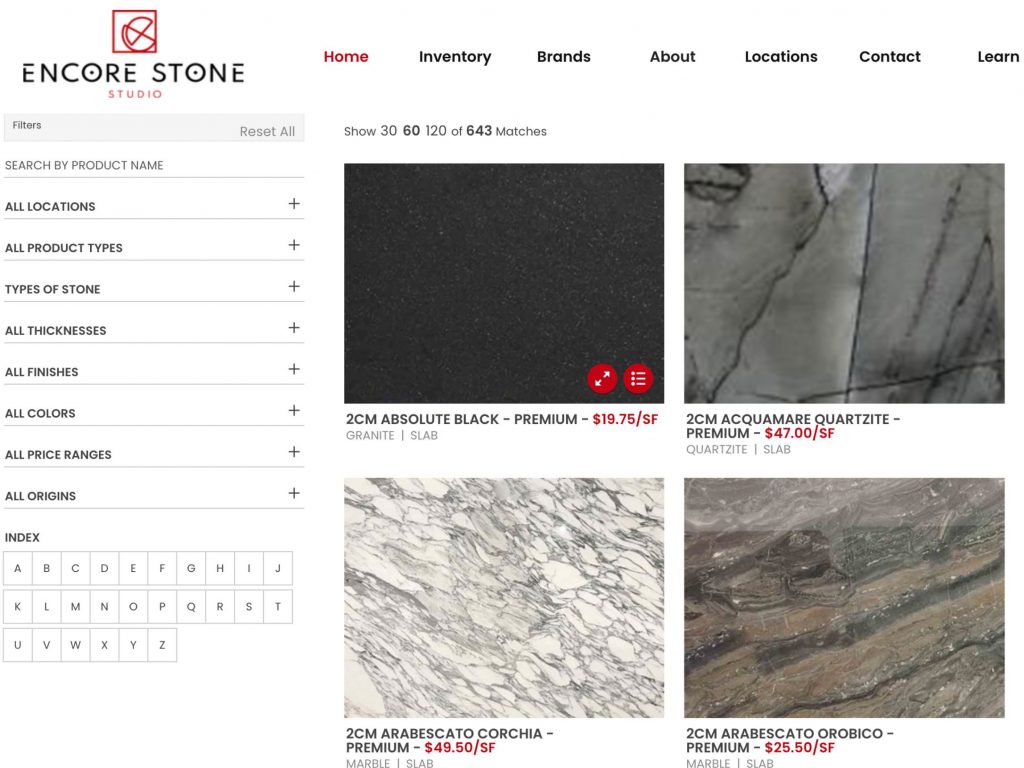Select index letter J
Viewport: 1024px width, 768px height.
(278, 568)
